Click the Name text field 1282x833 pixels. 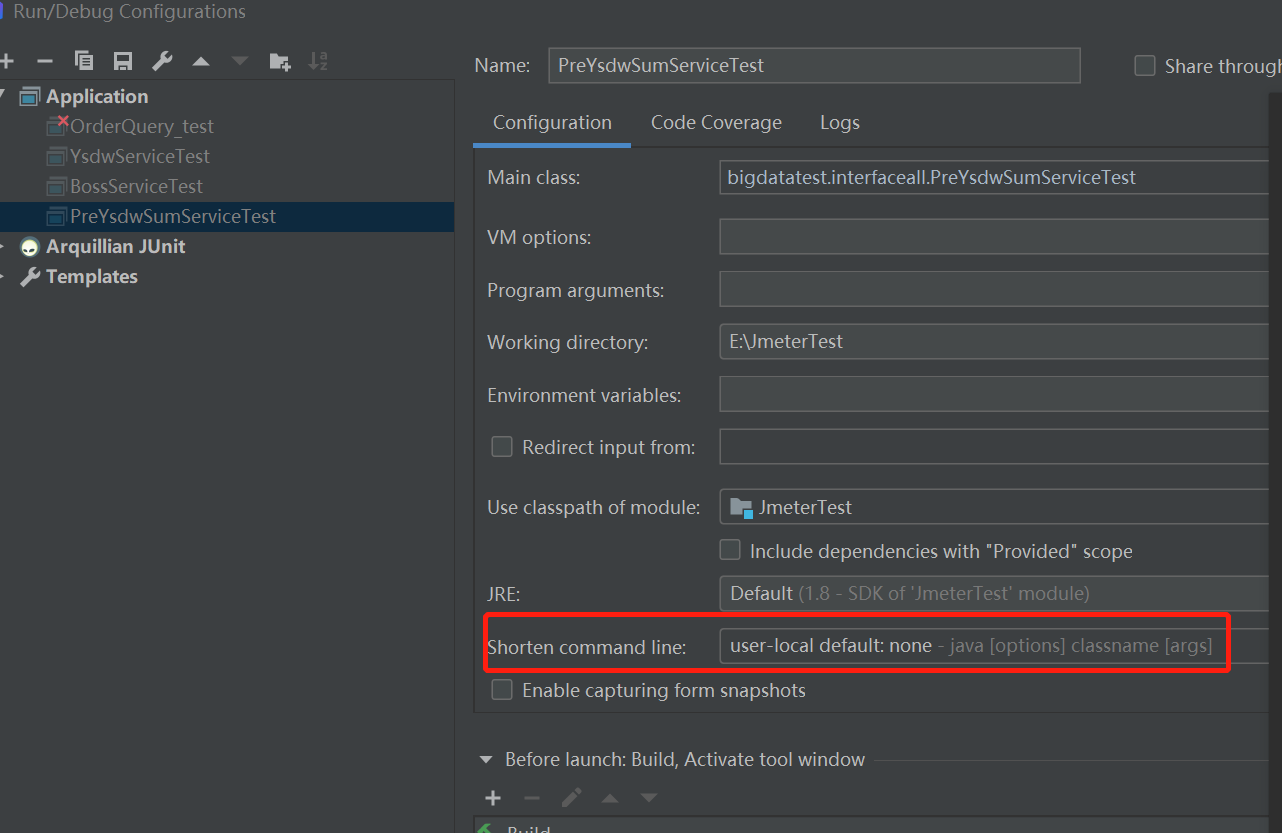[814, 66]
